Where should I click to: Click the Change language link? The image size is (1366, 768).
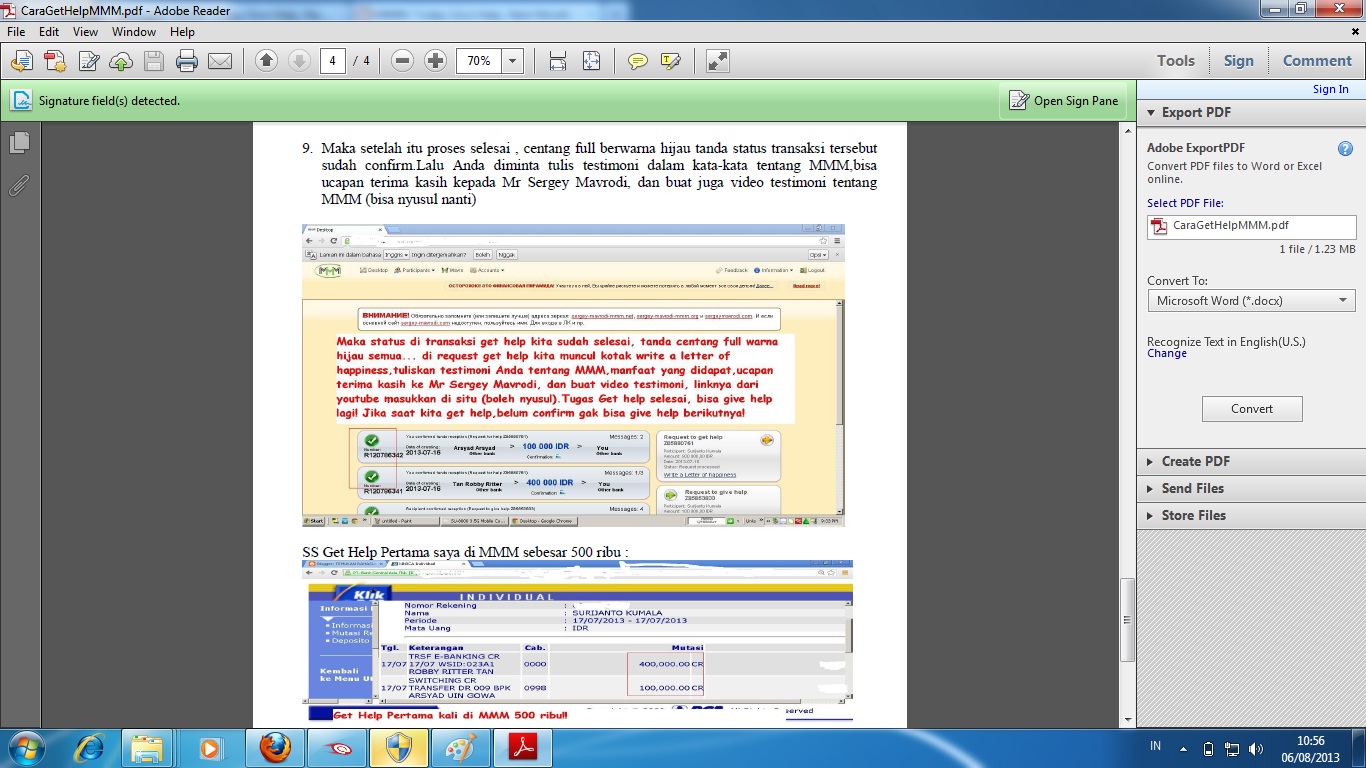(x=1167, y=353)
